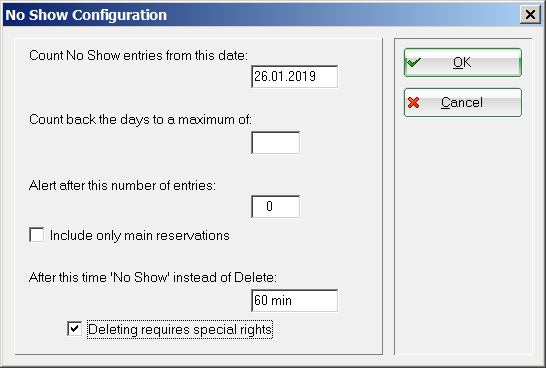
Task: Click the 'Include only main reservations' label text
Action: pyautogui.click(x=140, y=236)
